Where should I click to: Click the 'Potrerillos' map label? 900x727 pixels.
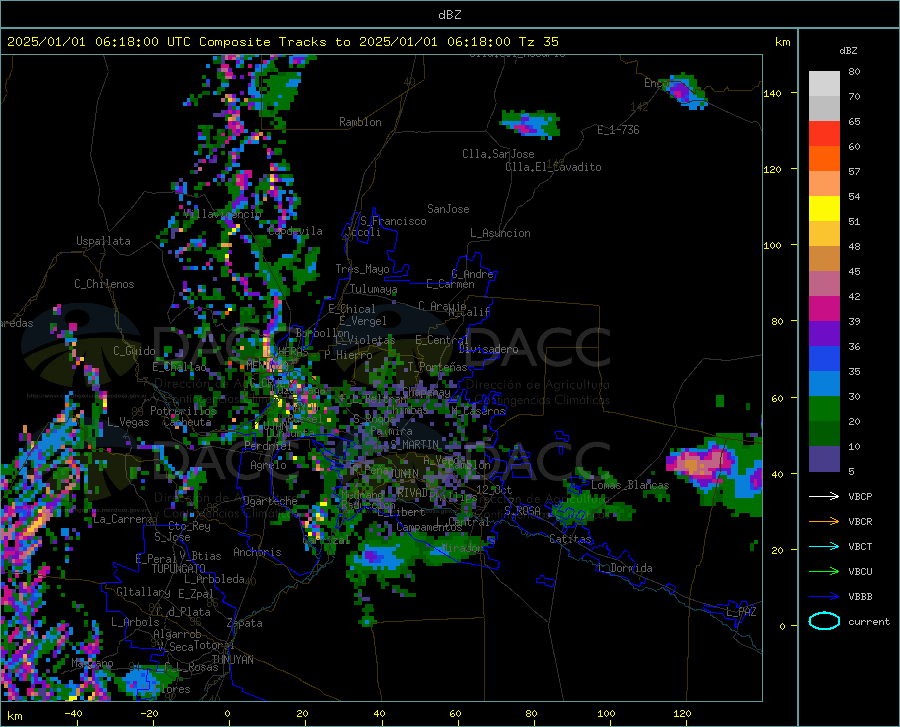click(x=184, y=411)
